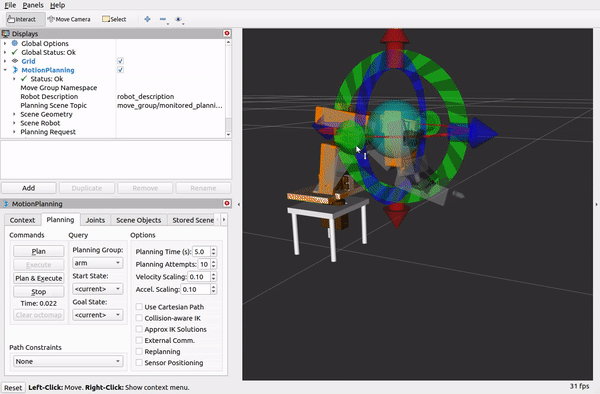
Task: Select the Move Group Namespace row
Action: pos(113,88)
